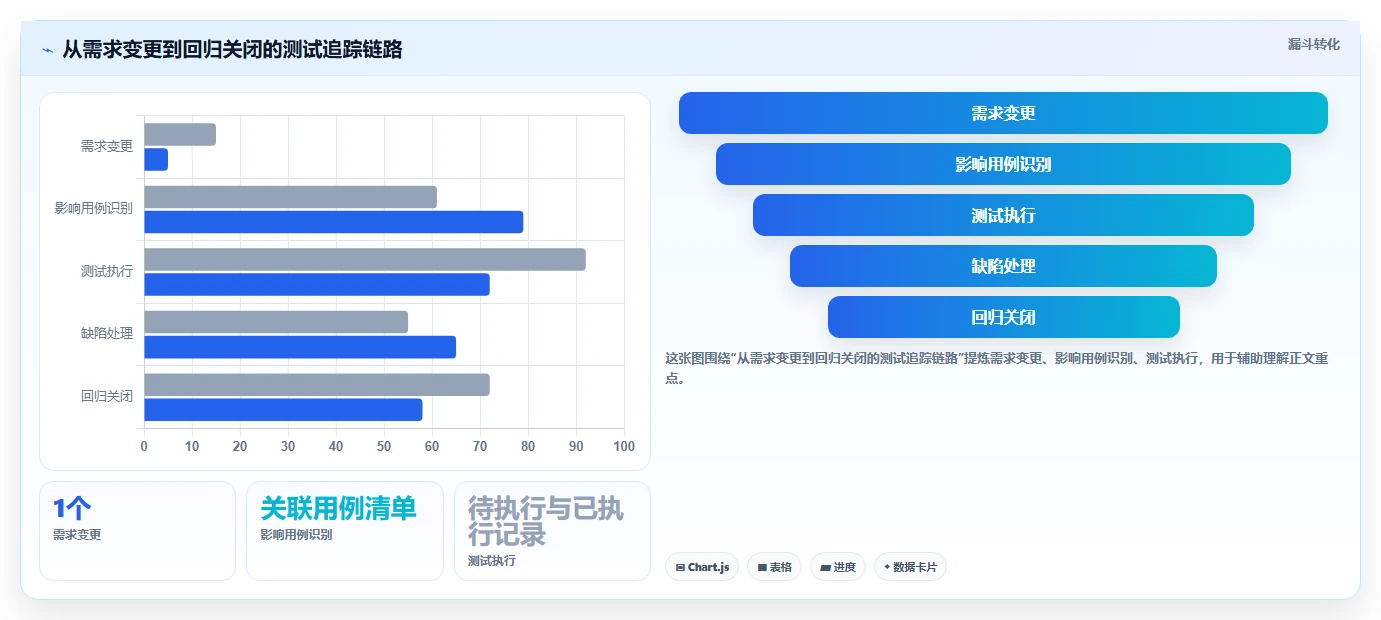Click the gray bar for 需求变更
Image resolution: width=1381 pixels, height=620 pixels.
(180, 134)
